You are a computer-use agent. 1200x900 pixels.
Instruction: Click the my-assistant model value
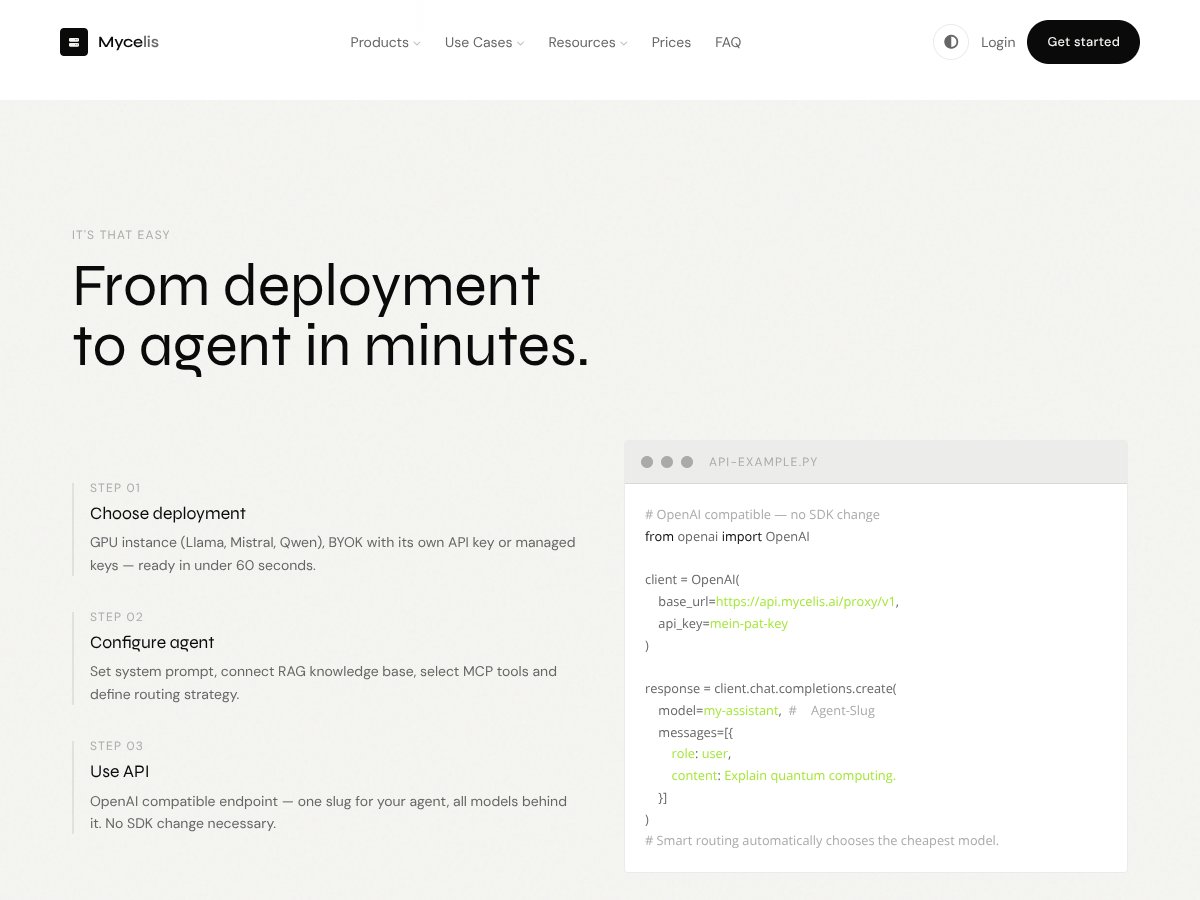741,710
